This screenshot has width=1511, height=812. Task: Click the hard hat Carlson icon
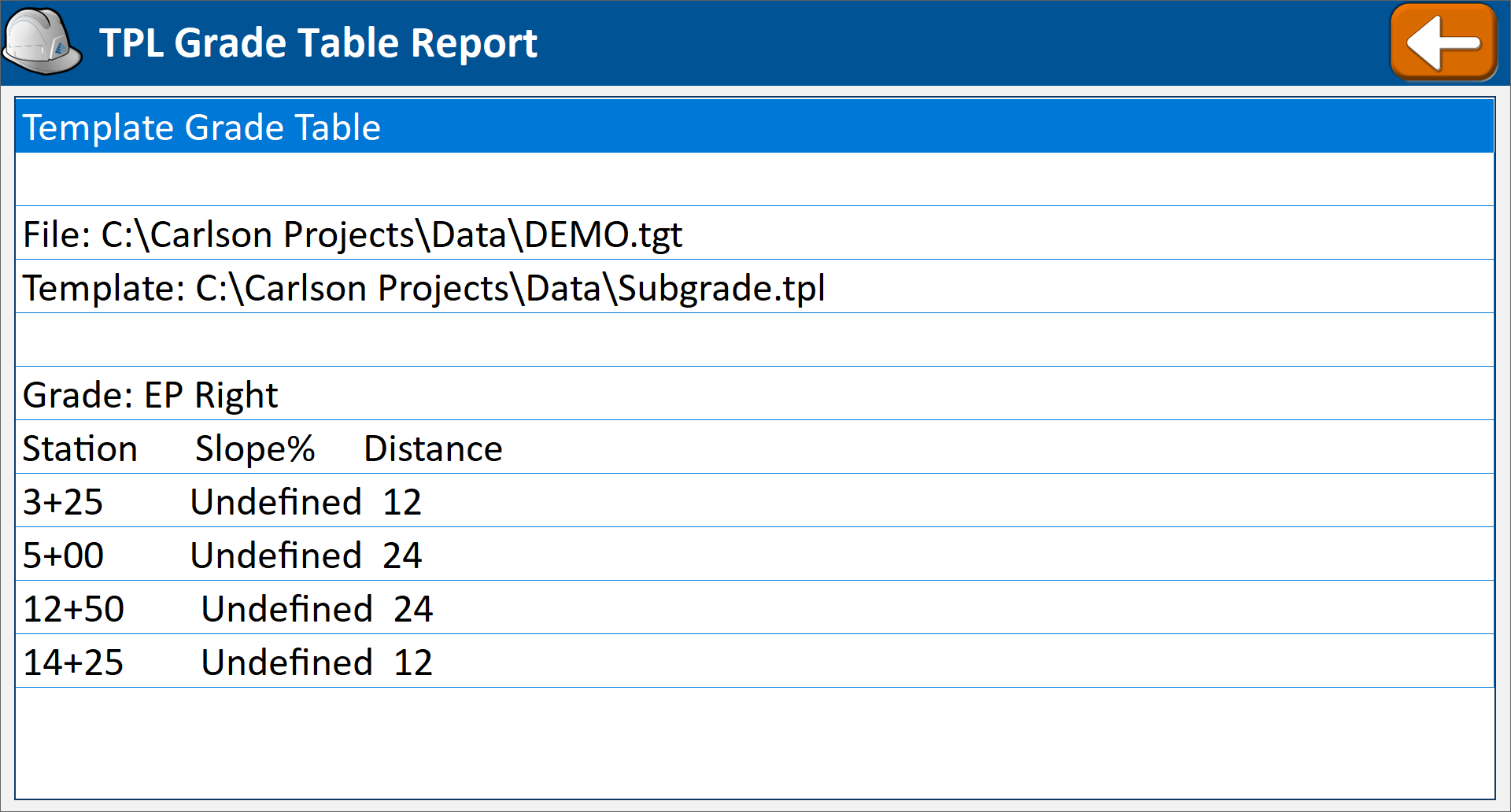(42, 42)
